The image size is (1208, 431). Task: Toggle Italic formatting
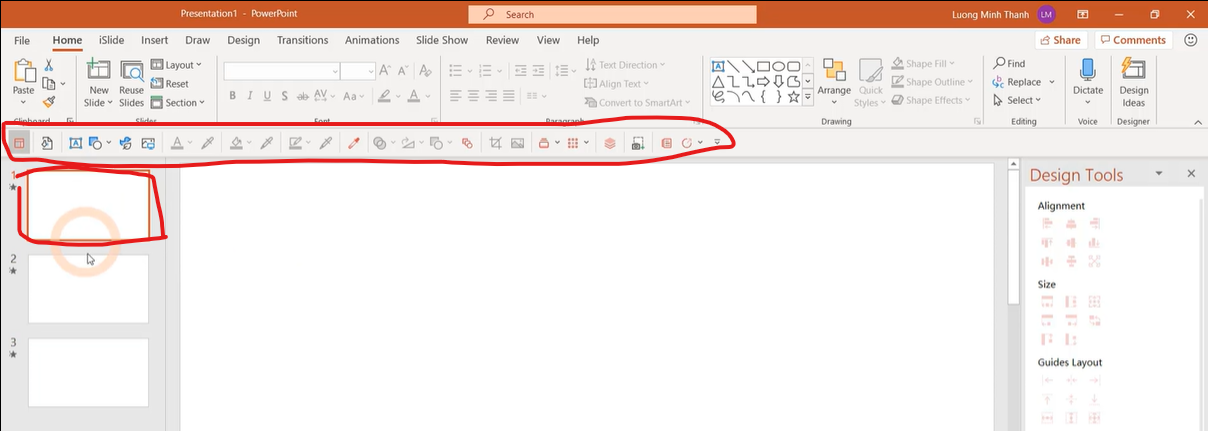[x=250, y=96]
